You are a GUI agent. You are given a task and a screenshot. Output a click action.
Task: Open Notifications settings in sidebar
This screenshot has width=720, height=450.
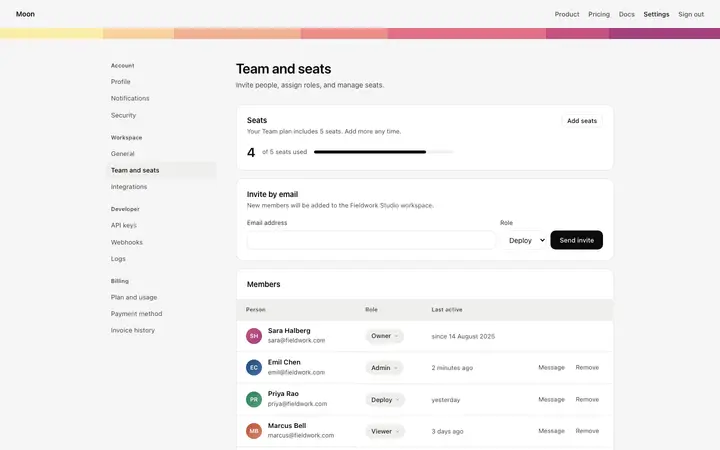pyautogui.click(x=130, y=98)
